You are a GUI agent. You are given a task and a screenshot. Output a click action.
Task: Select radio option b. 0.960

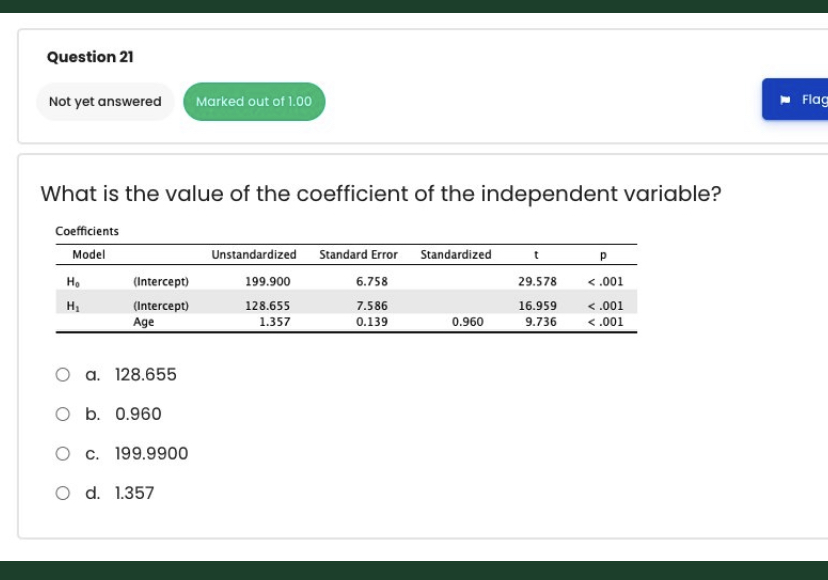(x=62, y=414)
